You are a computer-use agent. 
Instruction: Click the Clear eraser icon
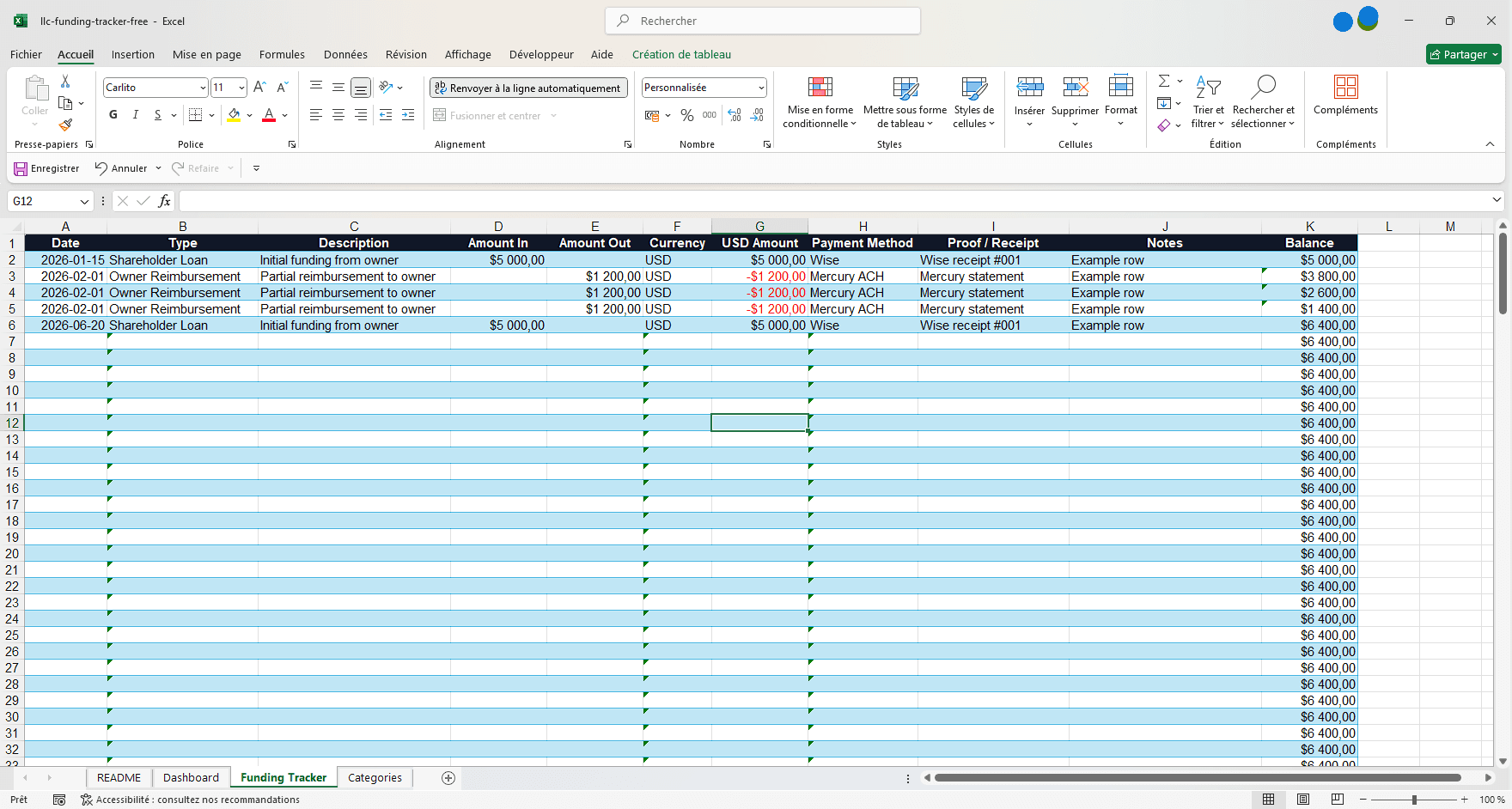pyautogui.click(x=1164, y=125)
